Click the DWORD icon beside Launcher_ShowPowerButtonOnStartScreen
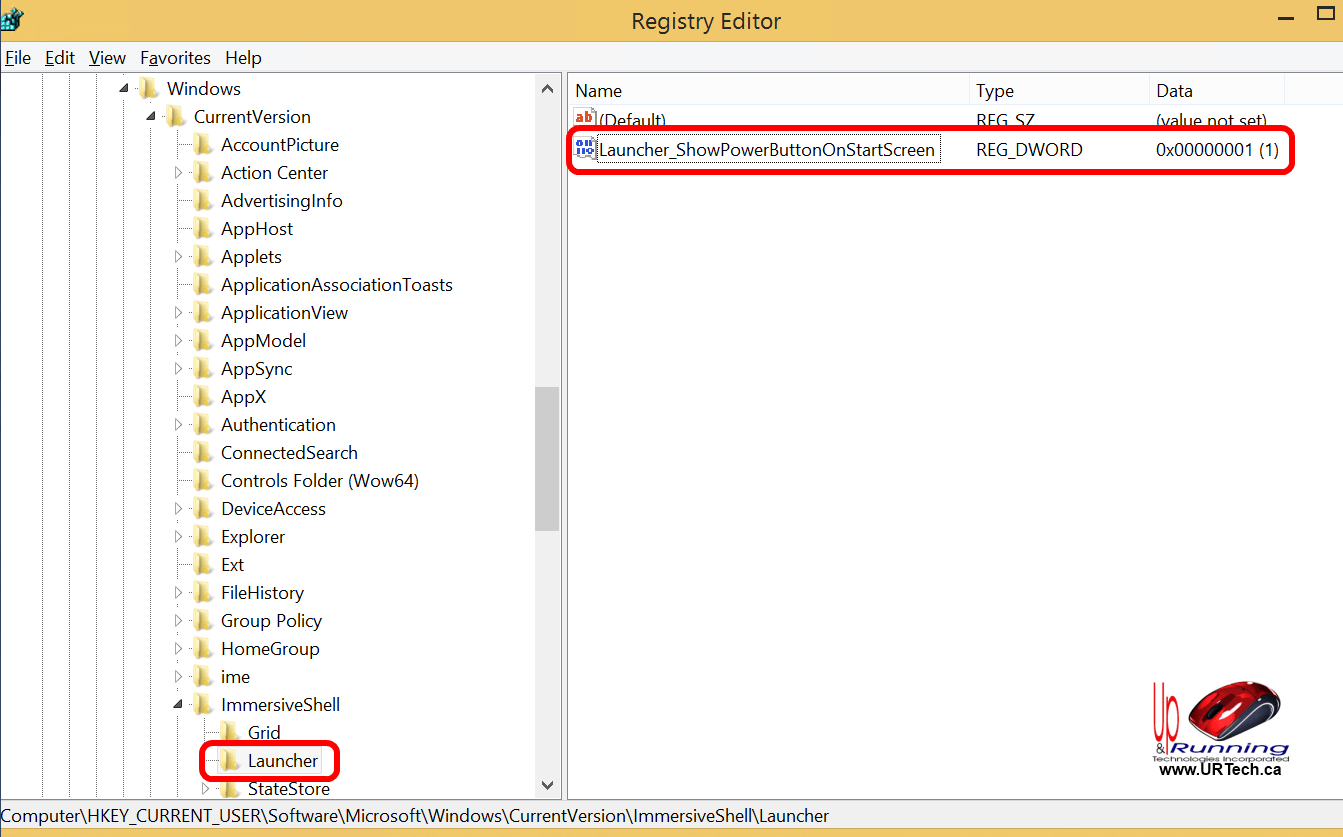 coord(585,150)
